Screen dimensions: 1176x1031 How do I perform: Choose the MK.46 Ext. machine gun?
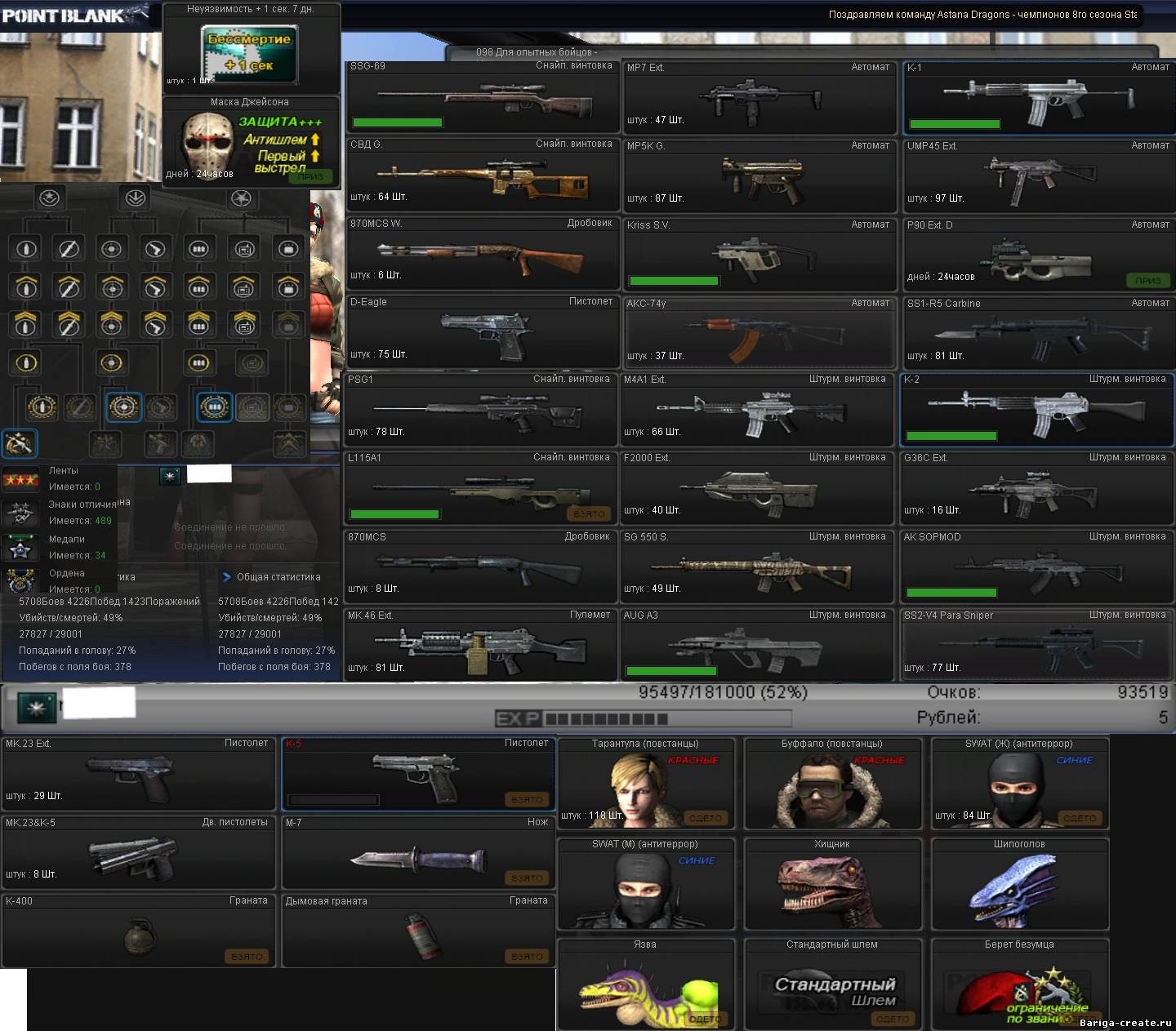(x=480, y=645)
